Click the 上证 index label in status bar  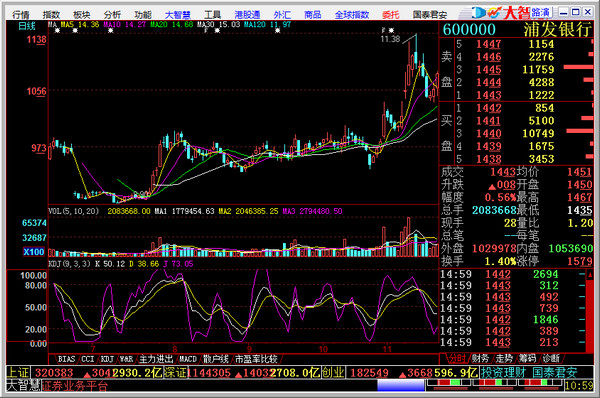(18, 373)
